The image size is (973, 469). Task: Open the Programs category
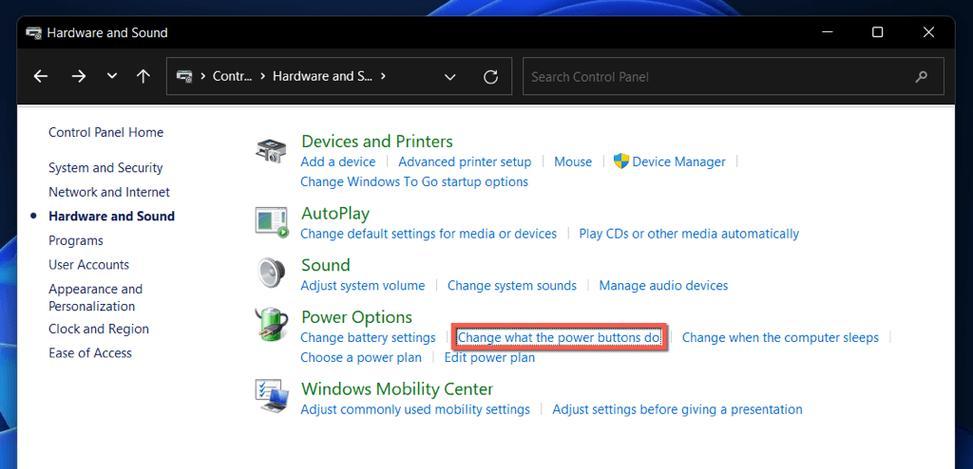76,240
